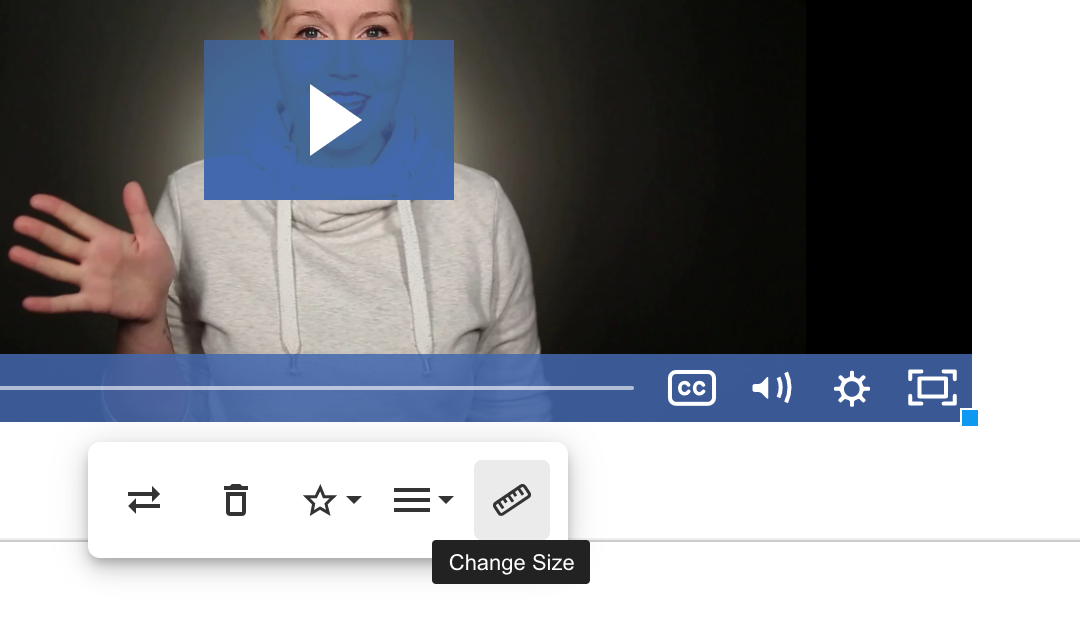This screenshot has width=1080, height=632.
Task: Click the Align lines icon
Action: point(412,500)
